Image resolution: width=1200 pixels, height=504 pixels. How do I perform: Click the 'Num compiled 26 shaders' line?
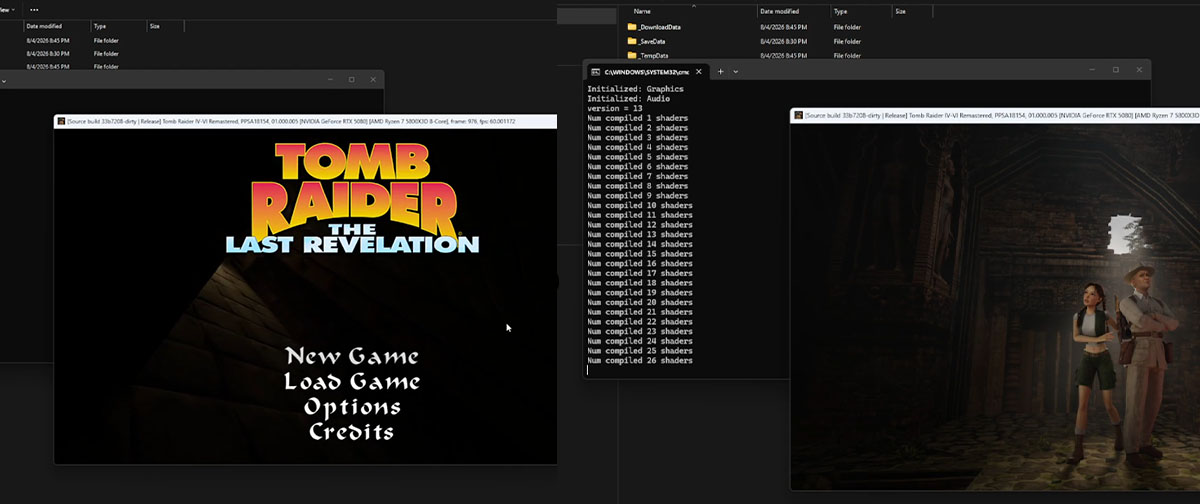640,360
